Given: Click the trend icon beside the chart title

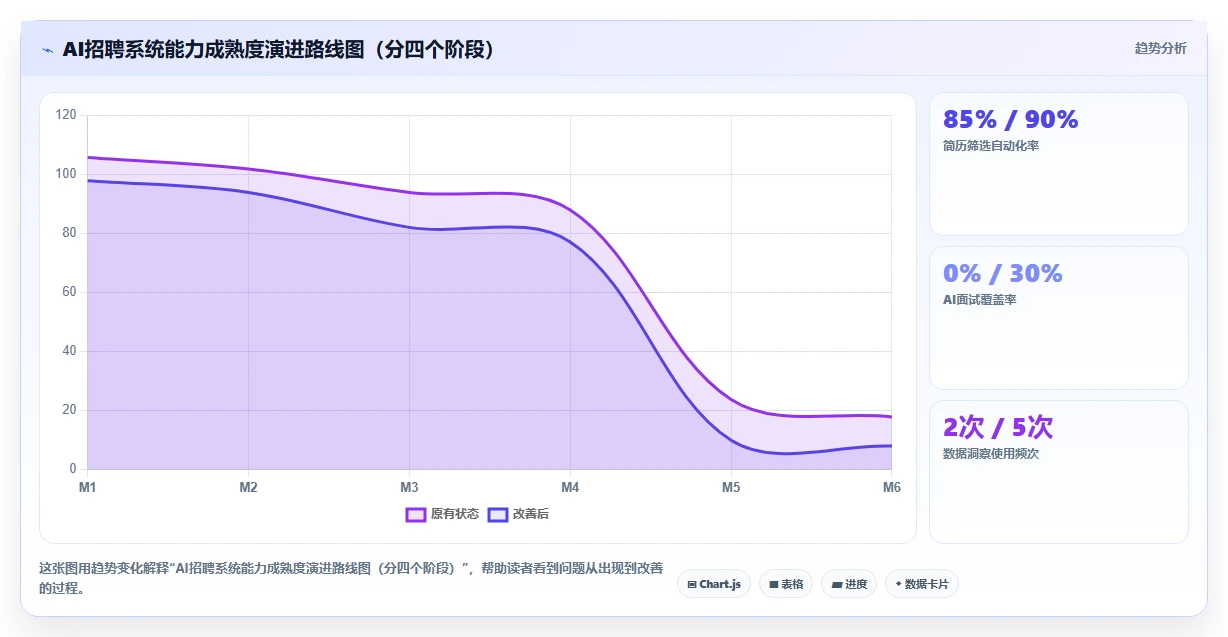Looking at the screenshot, I should [47, 50].
